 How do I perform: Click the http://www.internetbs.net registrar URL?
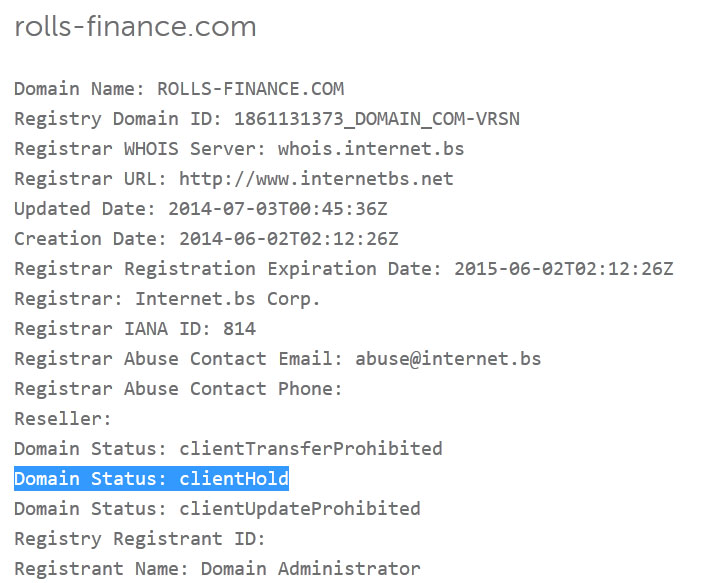[316, 179]
